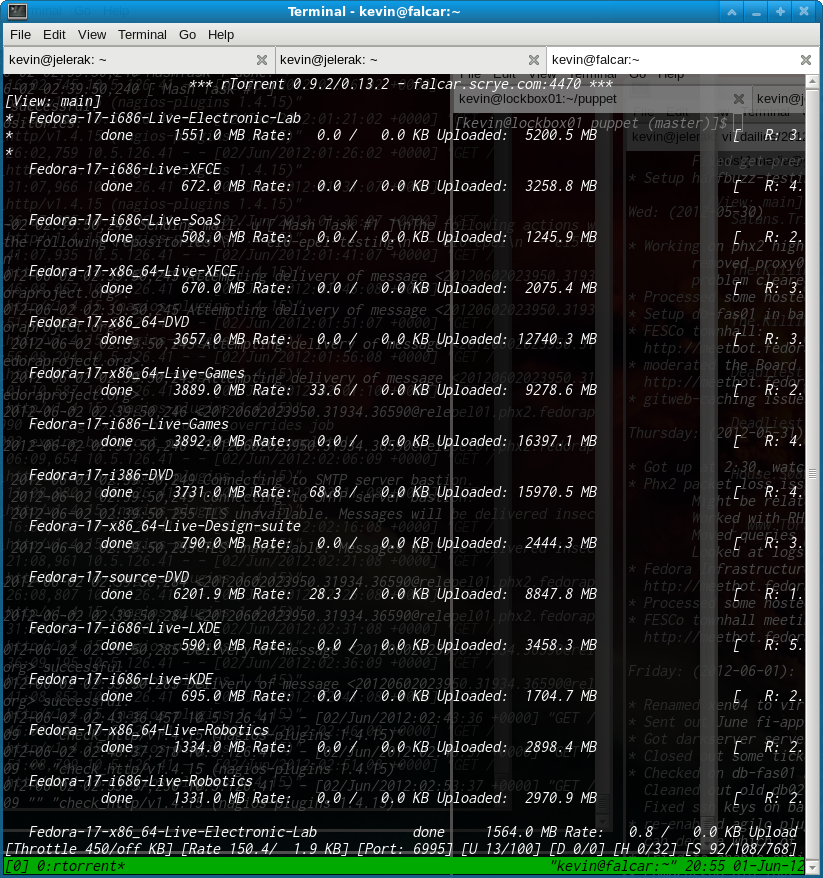
Task: Select torrent Fedora-17-i686-Live-XFCE
Action: [x=125, y=169]
